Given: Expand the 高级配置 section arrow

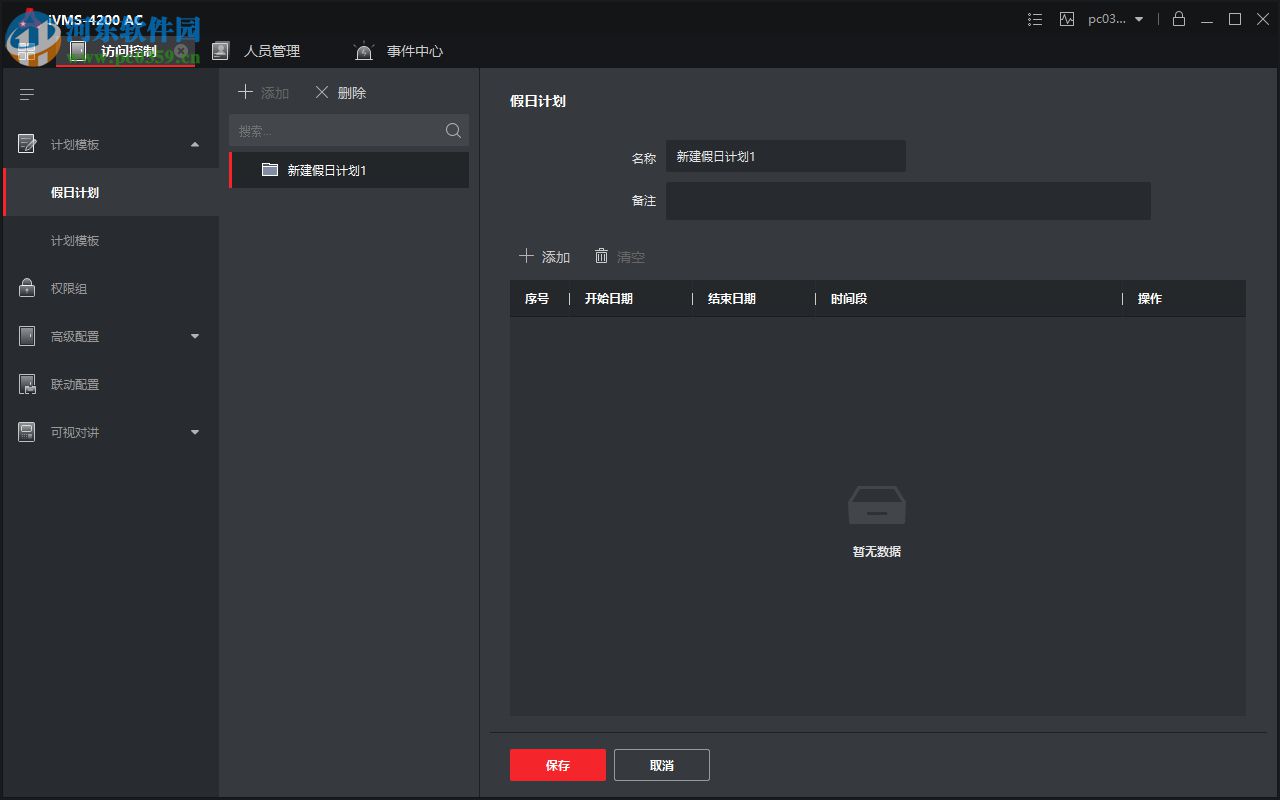Looking at the screenshot, I should [x=195, y=337].
